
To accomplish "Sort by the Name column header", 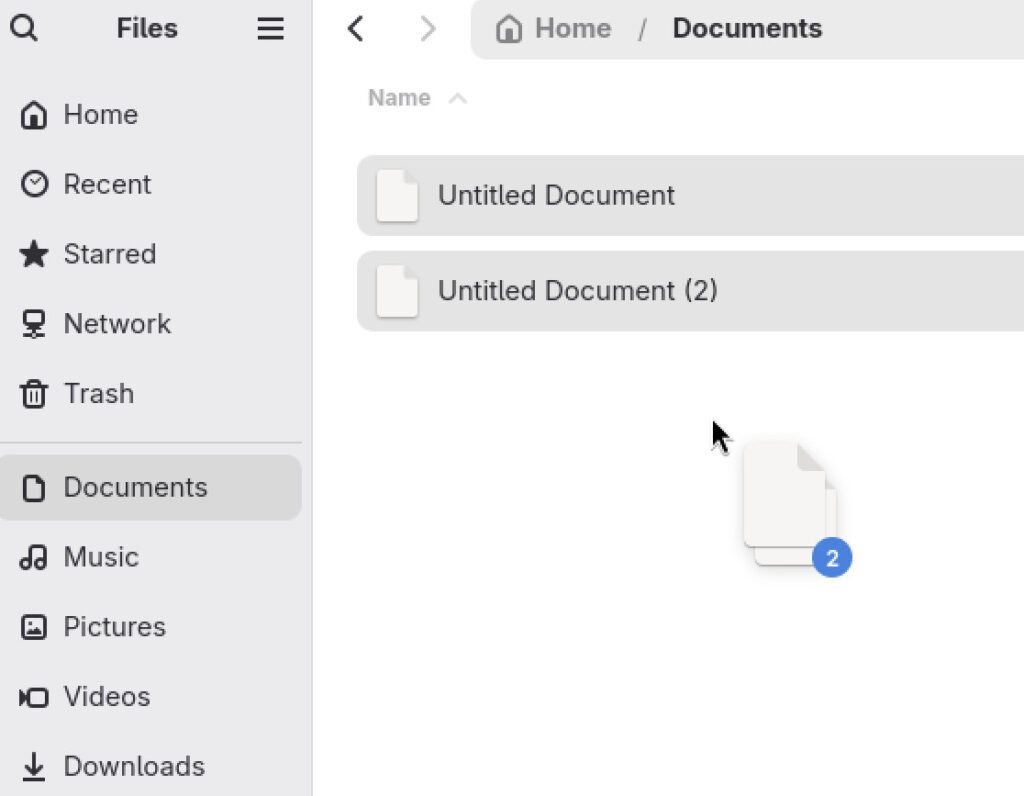I will 399,98.
